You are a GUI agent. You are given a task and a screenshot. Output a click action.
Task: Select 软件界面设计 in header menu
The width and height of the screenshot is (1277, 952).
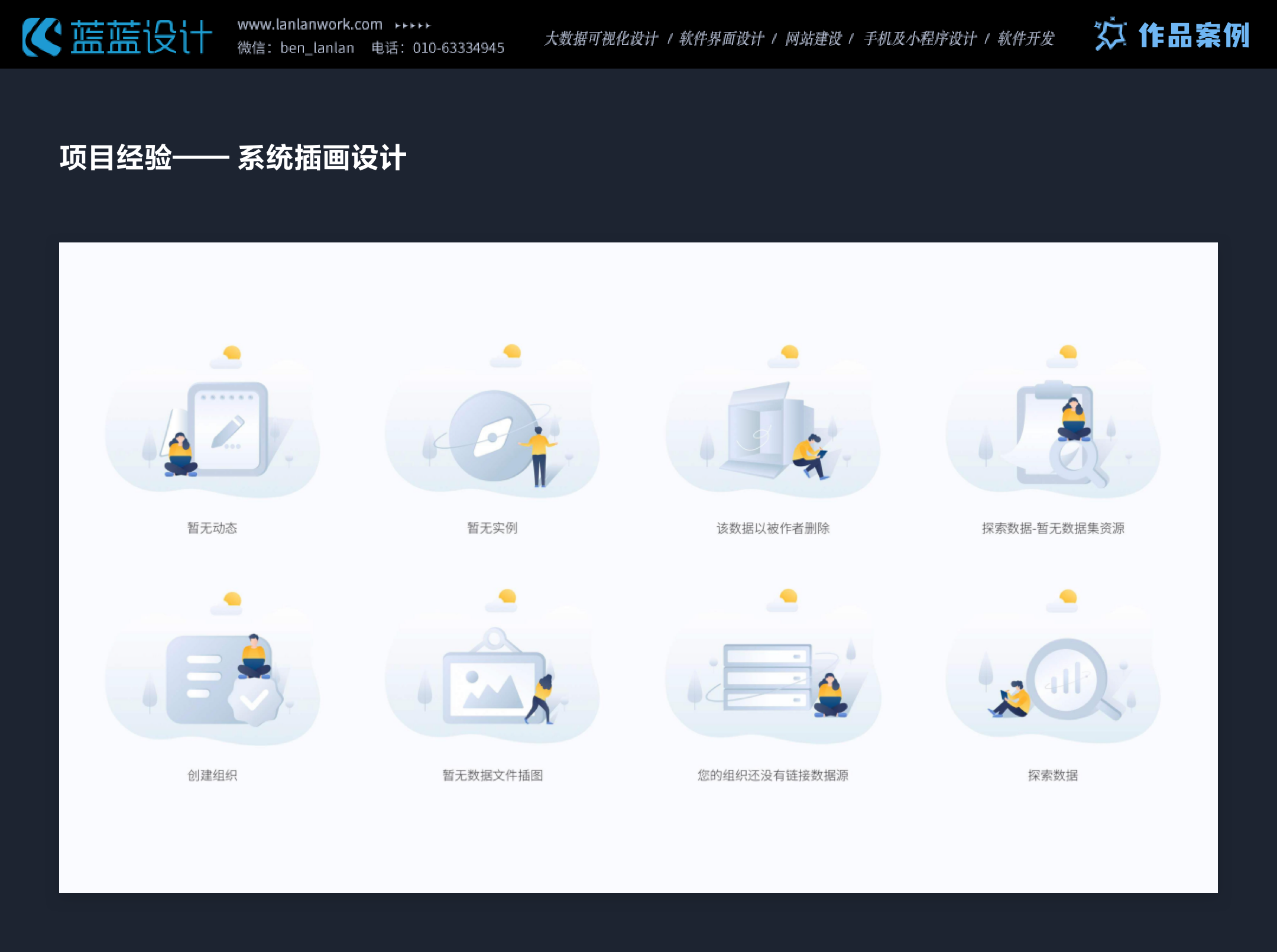point(721,39)
